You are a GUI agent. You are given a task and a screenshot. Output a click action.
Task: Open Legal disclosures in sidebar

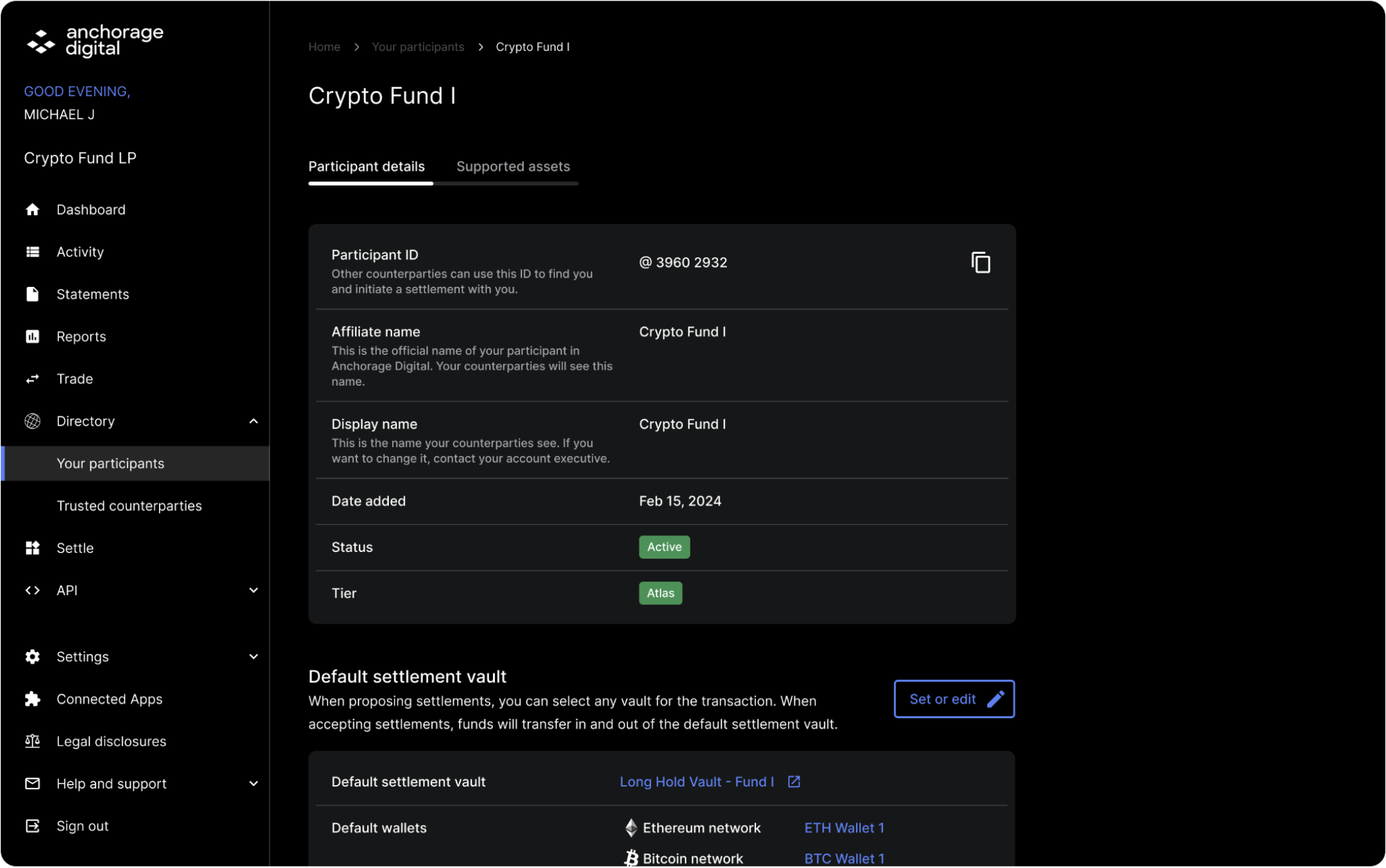pyautogui.click(x=112, y=742)
